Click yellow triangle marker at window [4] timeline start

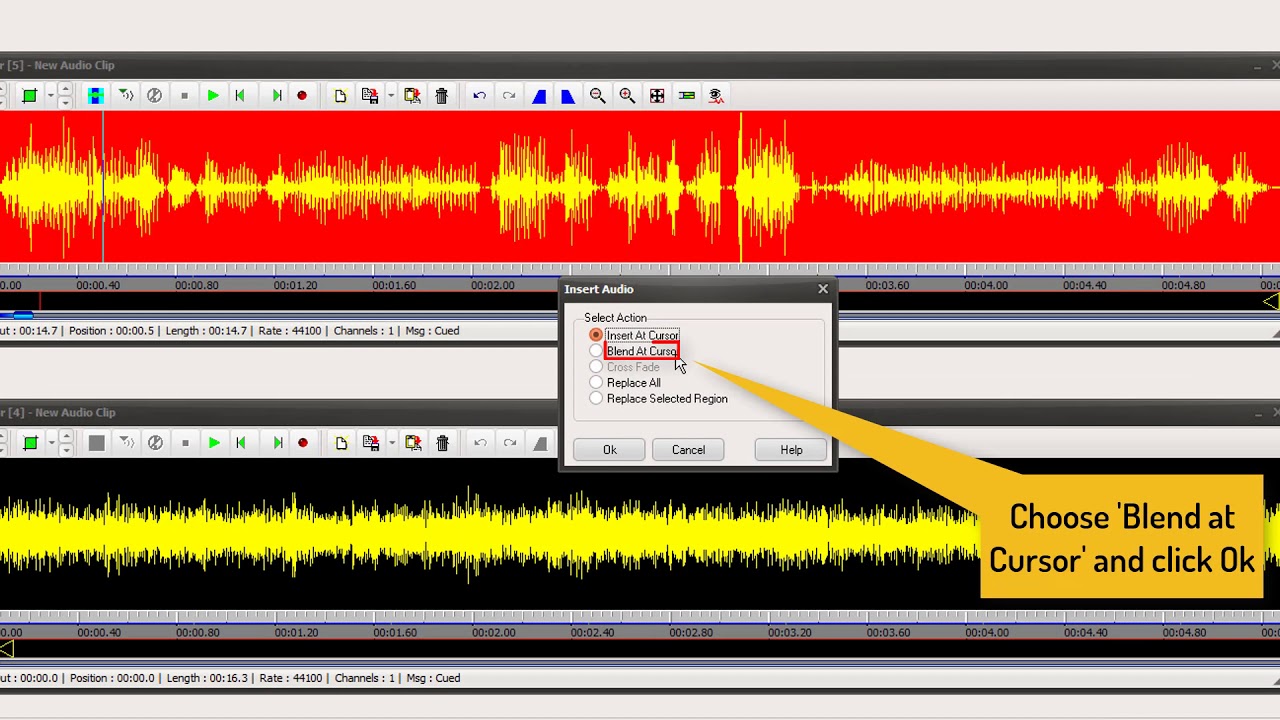(6, 649)
